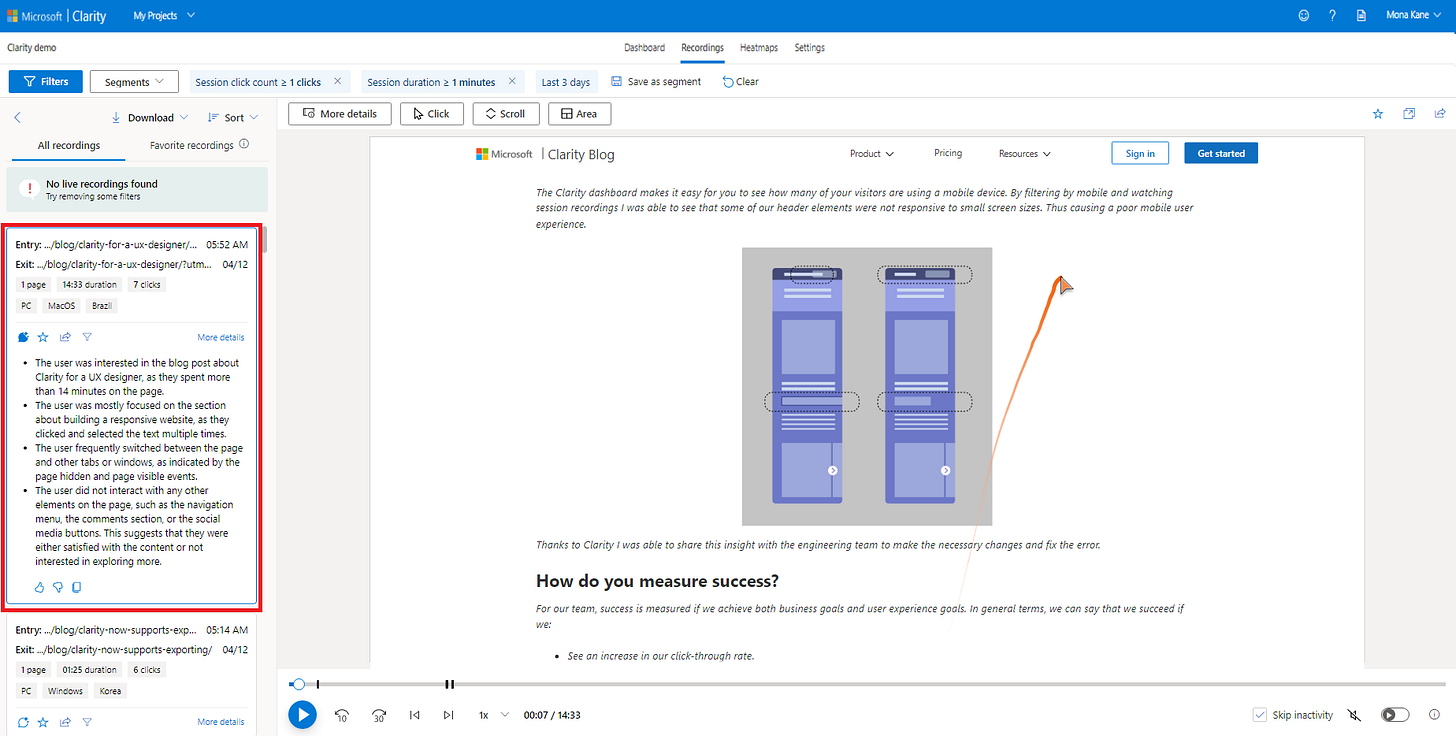
Task: Click the session insights icon in first recording
Action: pyautogui.click(x=24, y=337)
